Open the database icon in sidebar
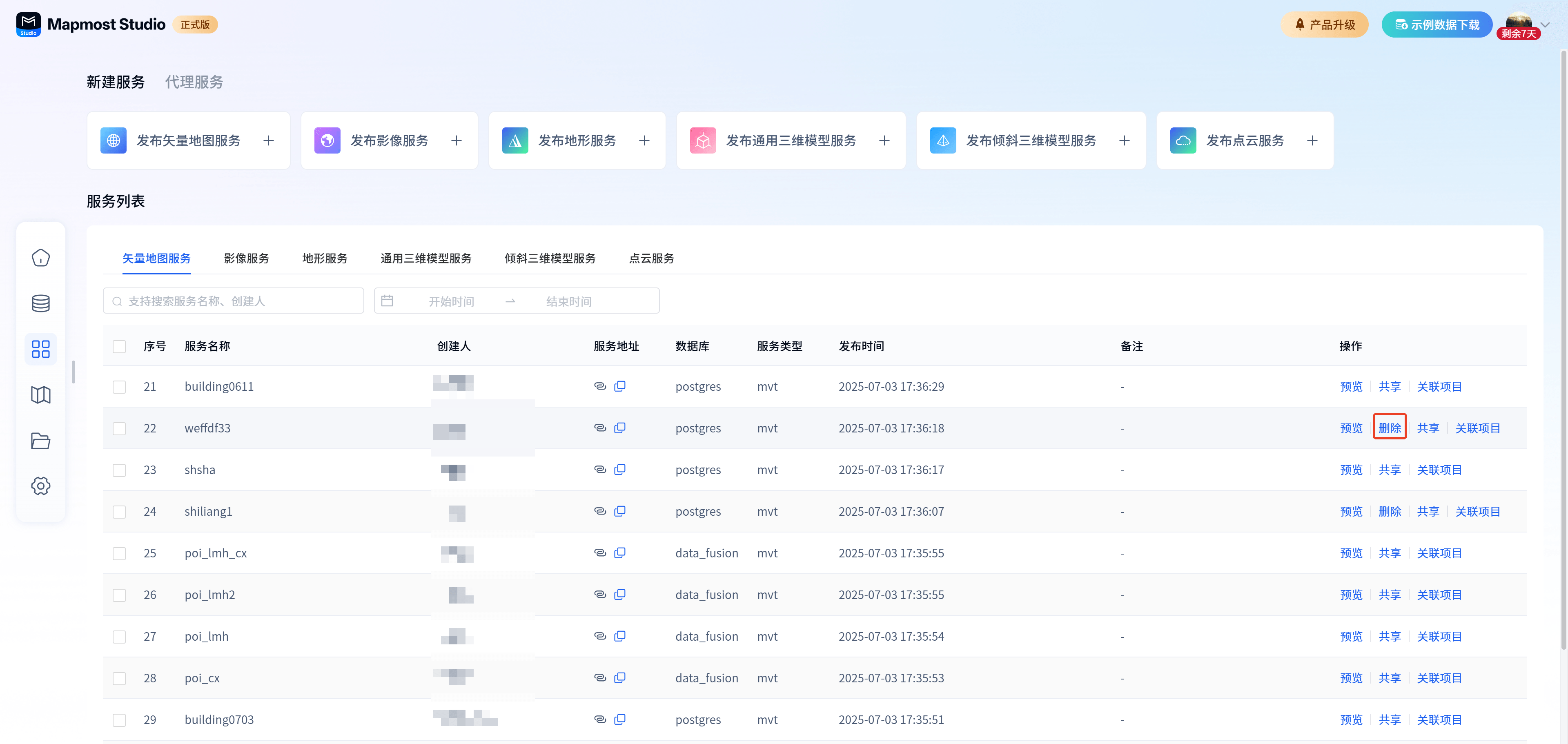 tap(41, 303)
